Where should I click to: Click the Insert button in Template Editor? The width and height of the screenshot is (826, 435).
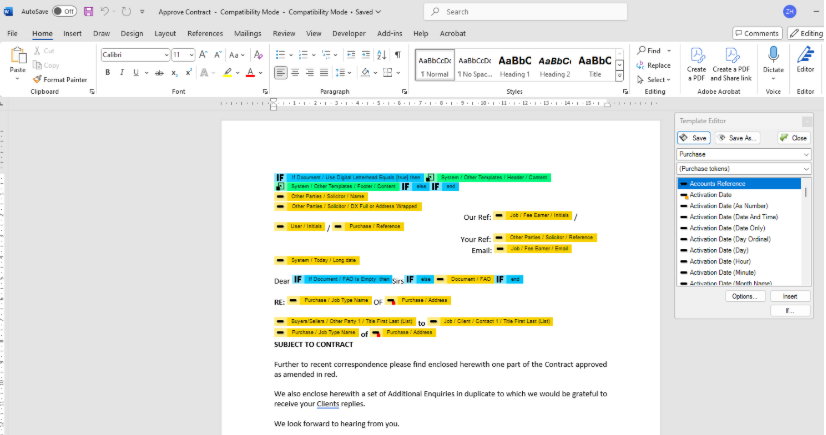(x=790, y=296)
